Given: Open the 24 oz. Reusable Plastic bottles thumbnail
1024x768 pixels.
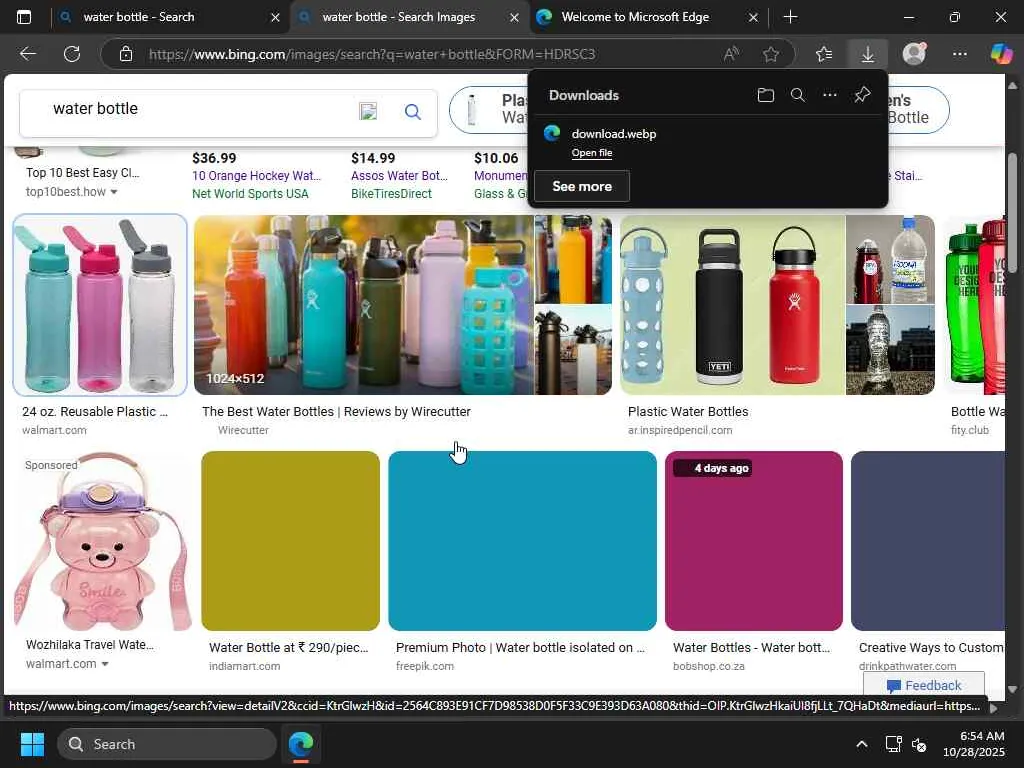Looking at the screenshot, I should coord(100,305).
